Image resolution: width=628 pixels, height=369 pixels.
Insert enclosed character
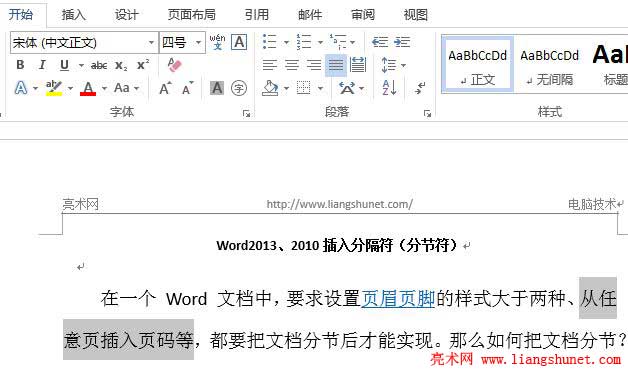click(x=239, y=88)
